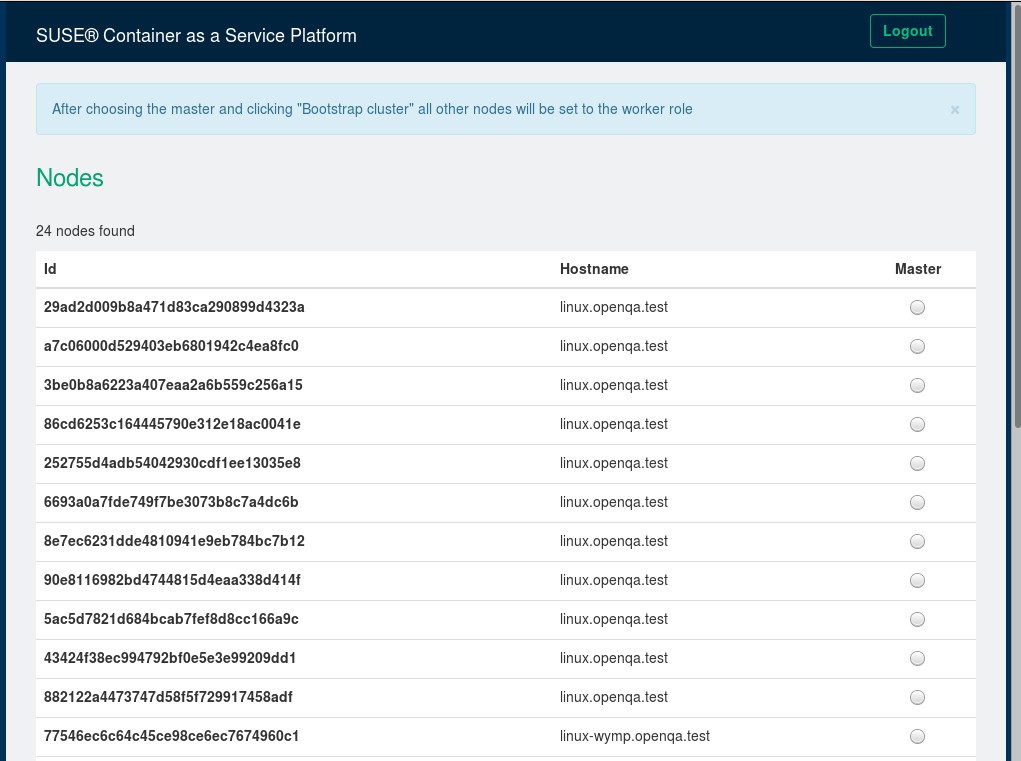Click hostname linux.openqa.test in row 5ac5d7821d68
This screenshot has width=1021, height=761.
(614, 620)
